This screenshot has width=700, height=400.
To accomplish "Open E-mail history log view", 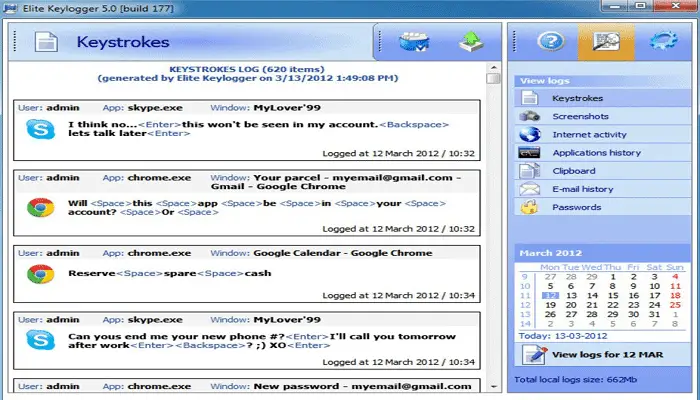I will [x=603, y=189].
